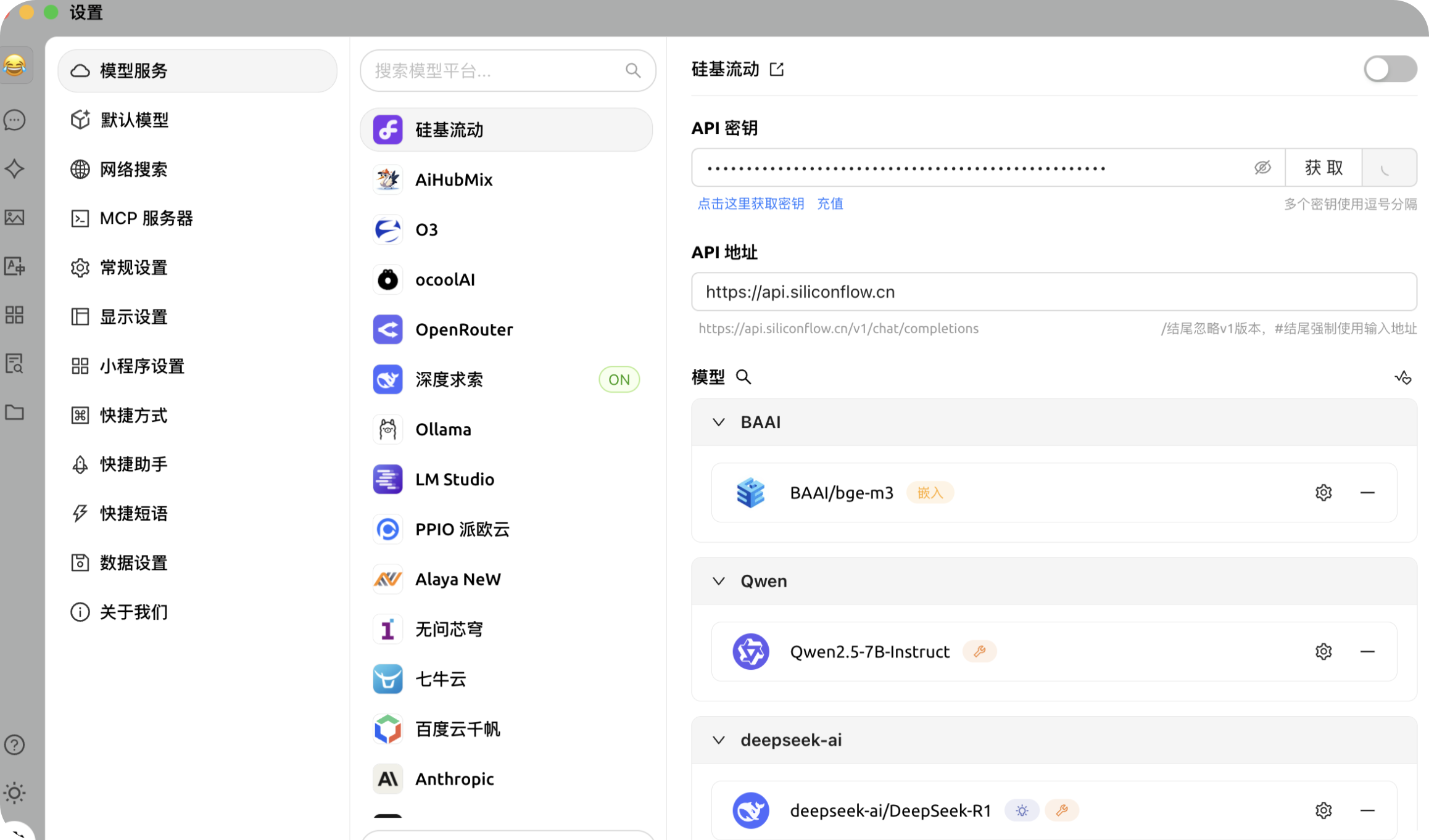Click the 点击这里获取密钥 link

tap(750, 204)
